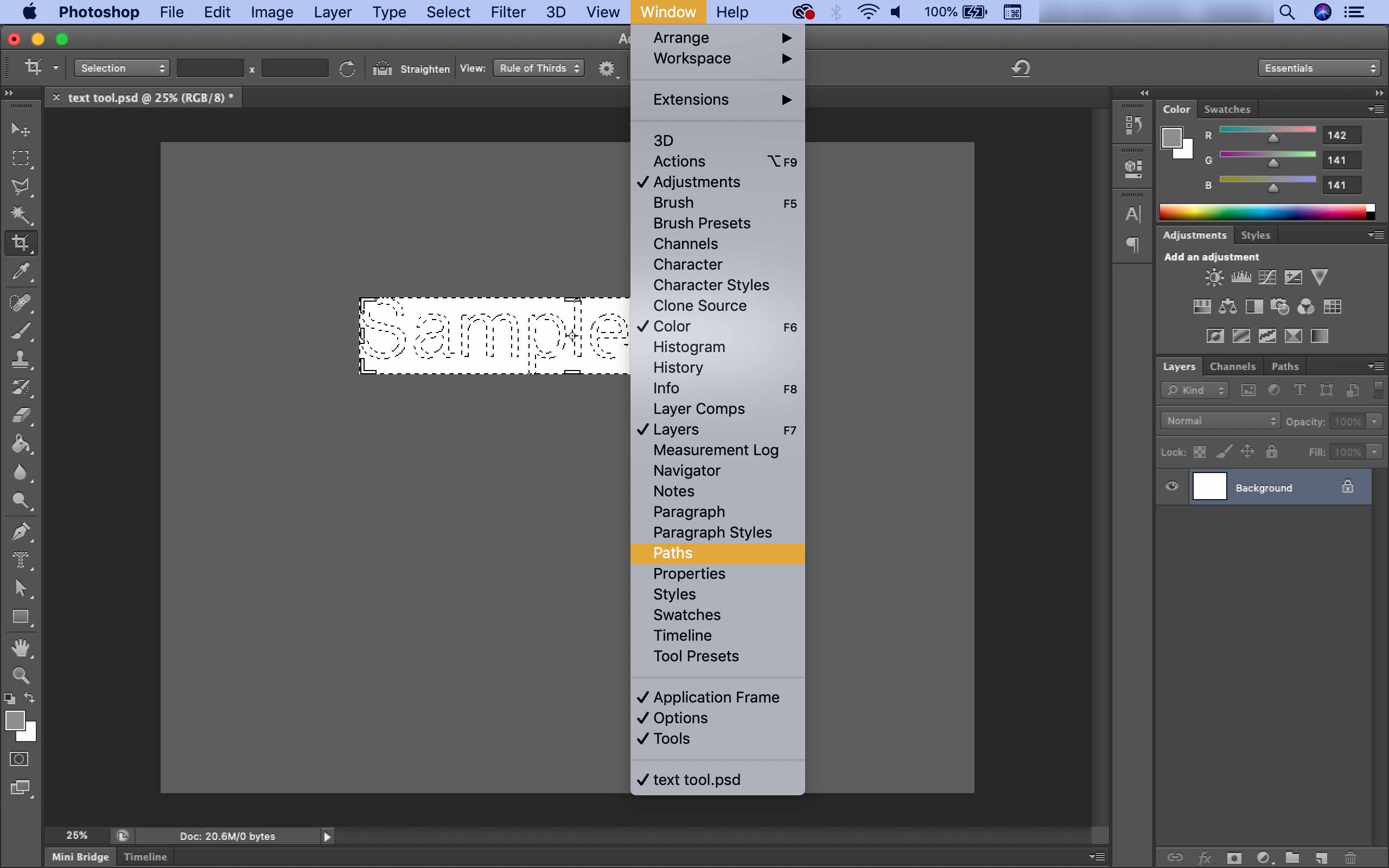Switch to Channels tab in panel
Image resolution: width=1389 pixels, height=868 pixels.
1232,366
